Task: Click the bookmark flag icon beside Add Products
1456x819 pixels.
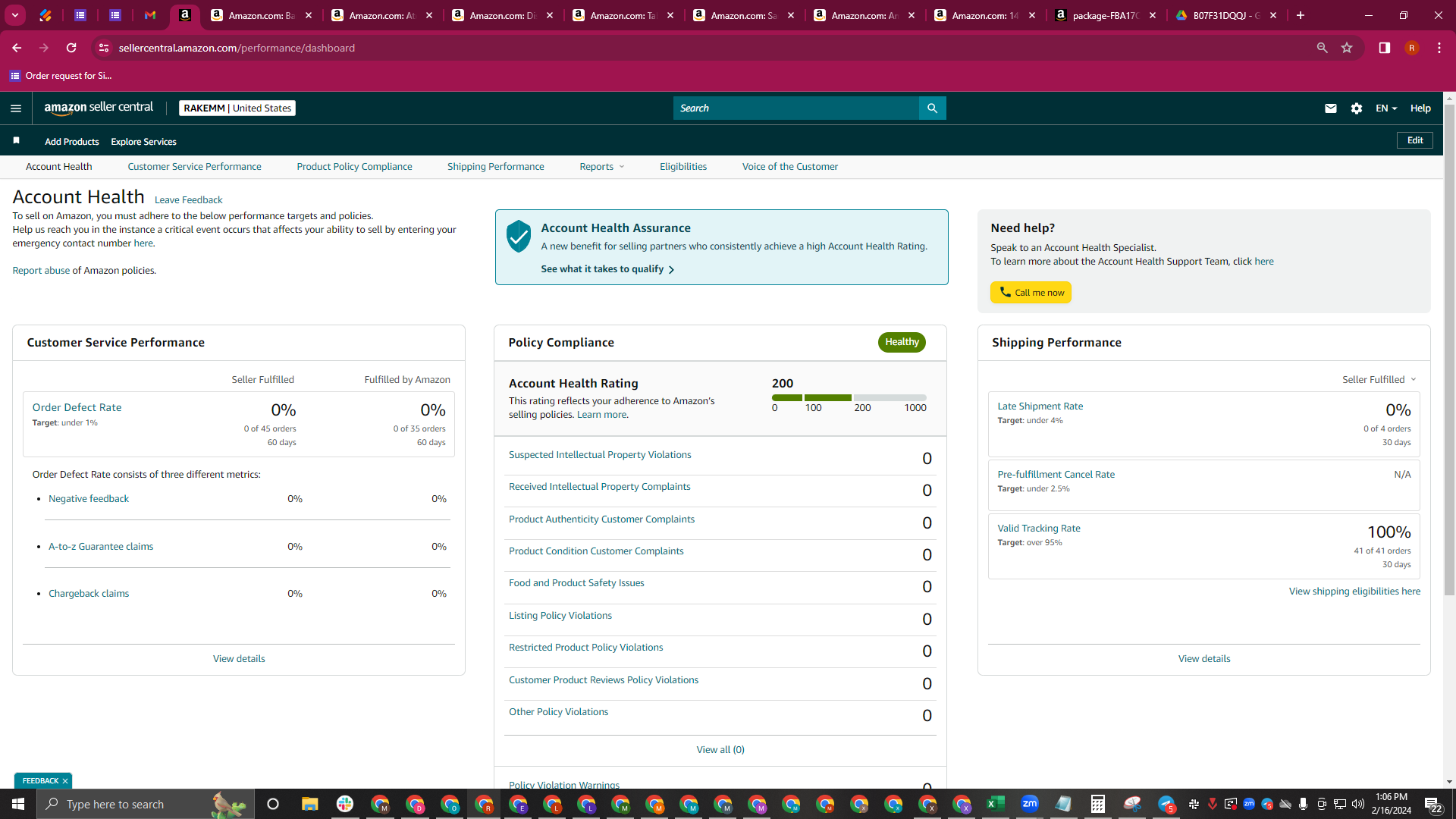Action: point(16,141)
